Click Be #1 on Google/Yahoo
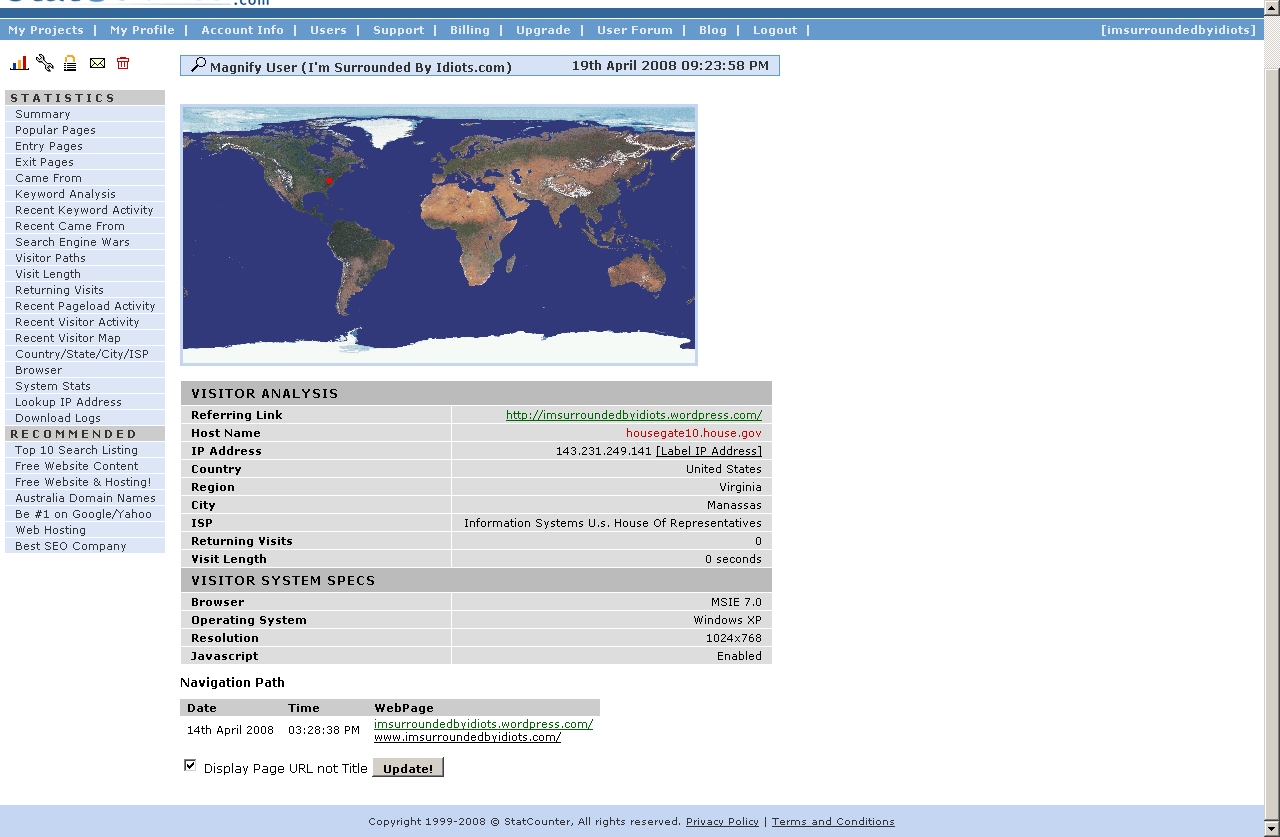 [x=85, y=514]
